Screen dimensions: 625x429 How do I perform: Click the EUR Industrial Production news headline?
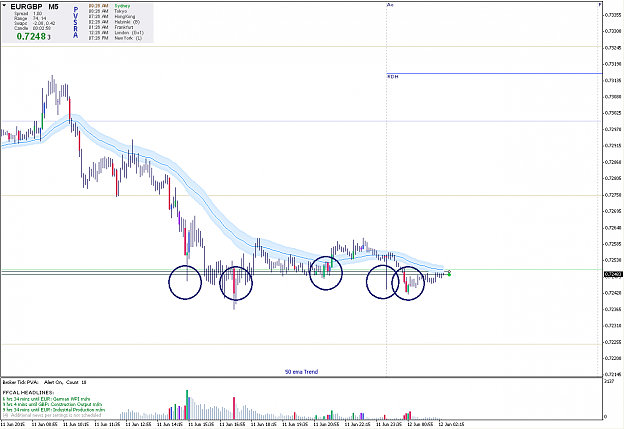[x=54, y=409]
